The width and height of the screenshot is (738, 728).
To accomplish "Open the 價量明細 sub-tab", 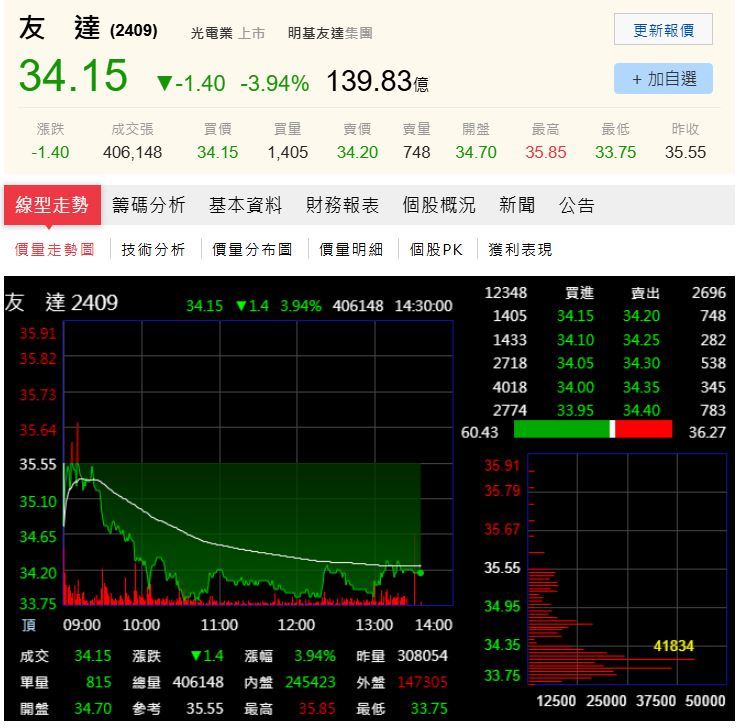I will (351, 249).
